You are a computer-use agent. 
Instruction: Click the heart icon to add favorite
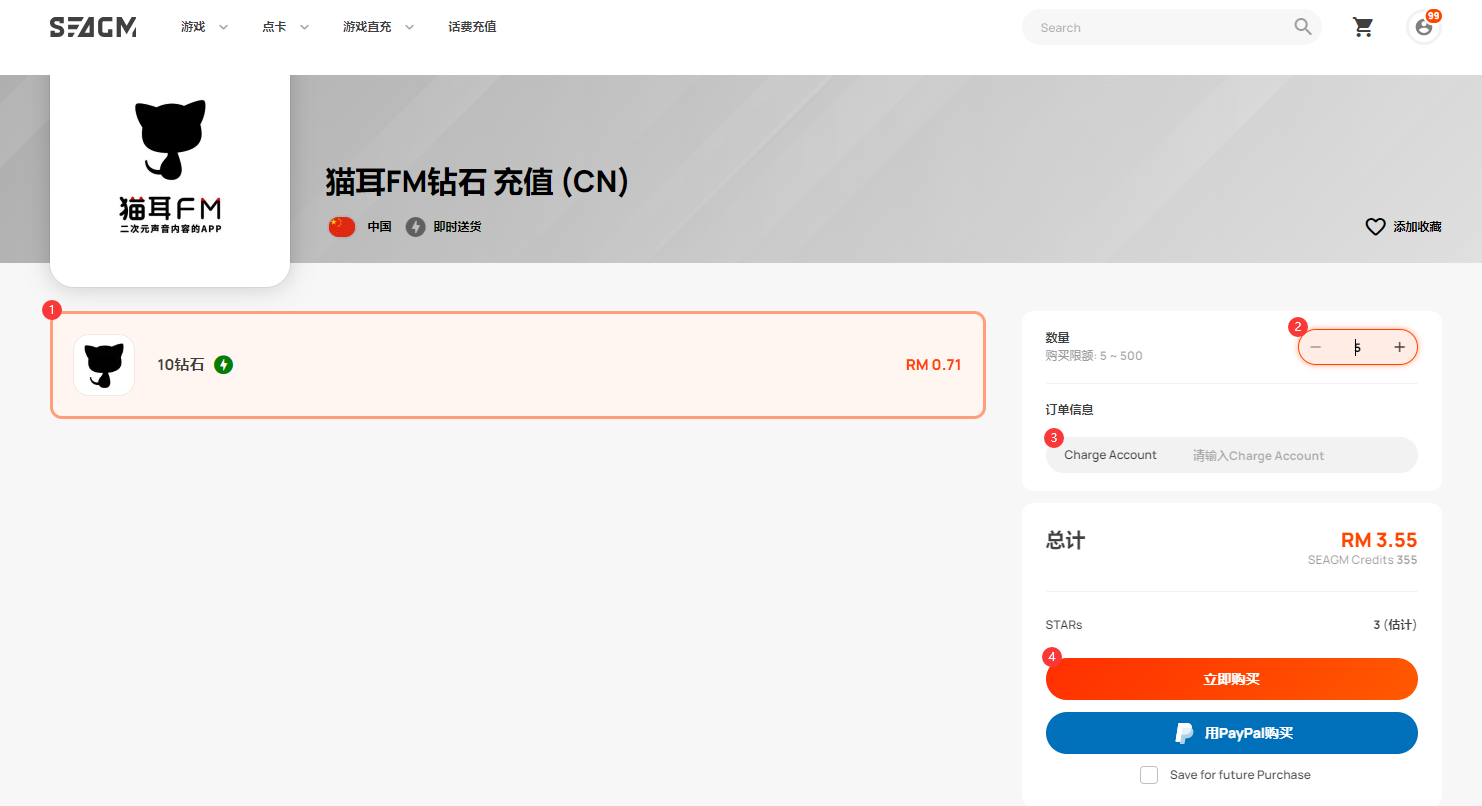[1376, 227]
